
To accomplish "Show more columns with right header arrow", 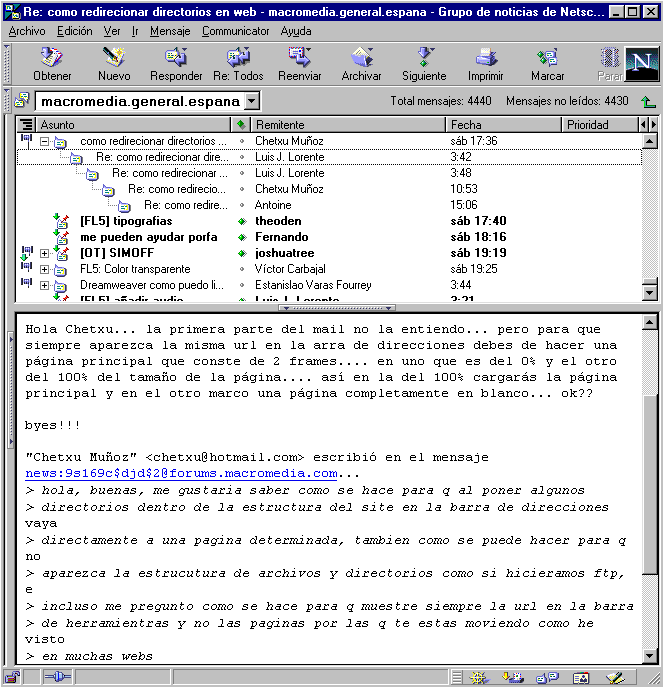I will 653,125.
